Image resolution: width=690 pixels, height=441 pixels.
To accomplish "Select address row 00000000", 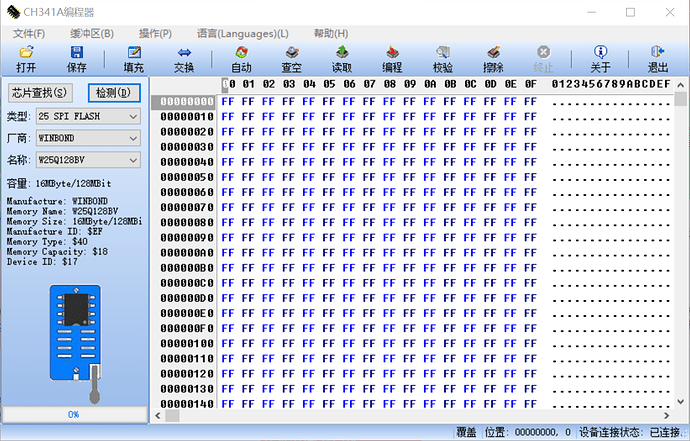I will point(187,102).
